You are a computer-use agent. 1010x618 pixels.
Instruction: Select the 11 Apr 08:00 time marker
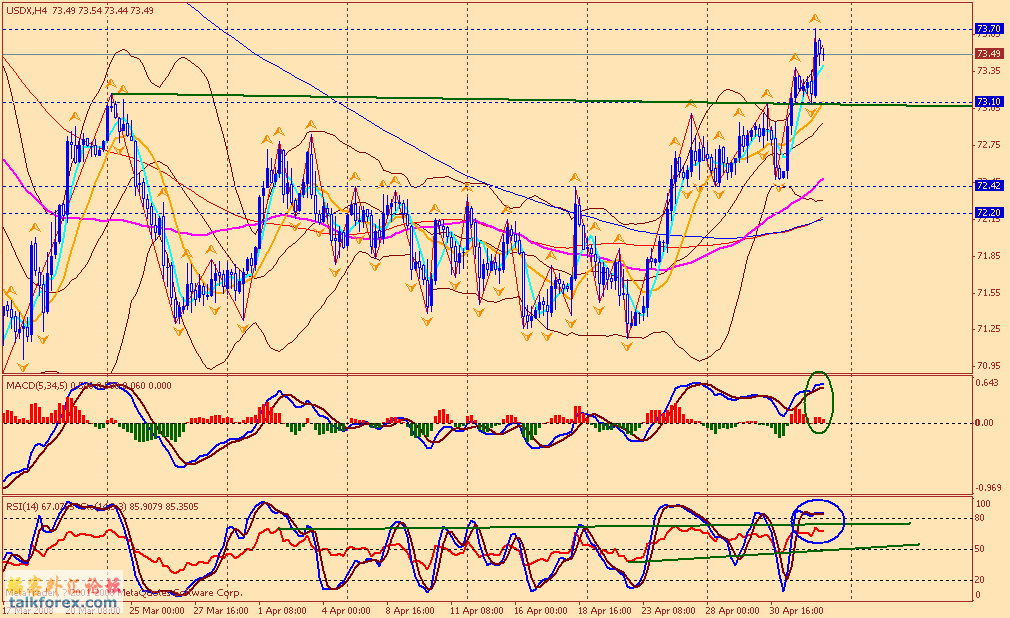click(474, 608)
